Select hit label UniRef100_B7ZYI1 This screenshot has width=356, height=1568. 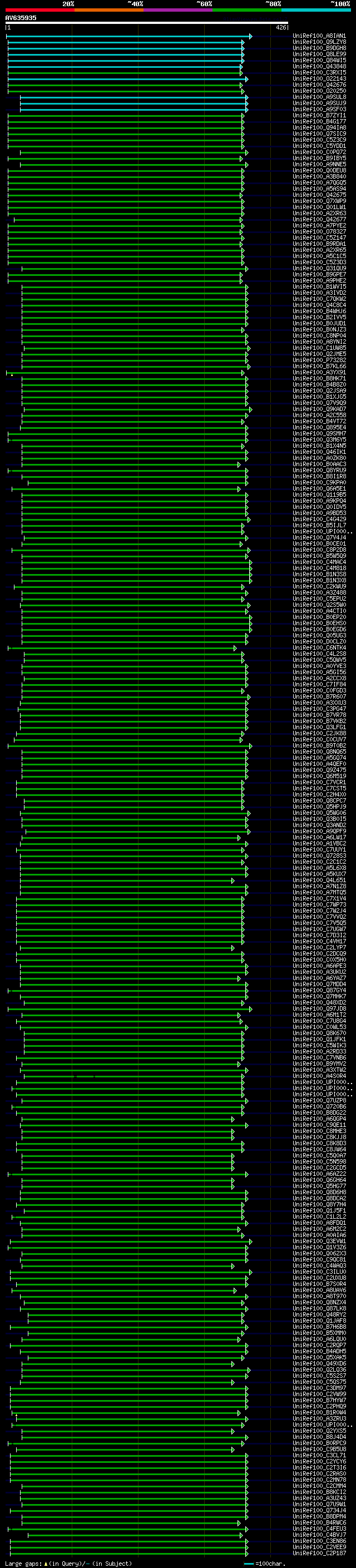coord(319,116)
